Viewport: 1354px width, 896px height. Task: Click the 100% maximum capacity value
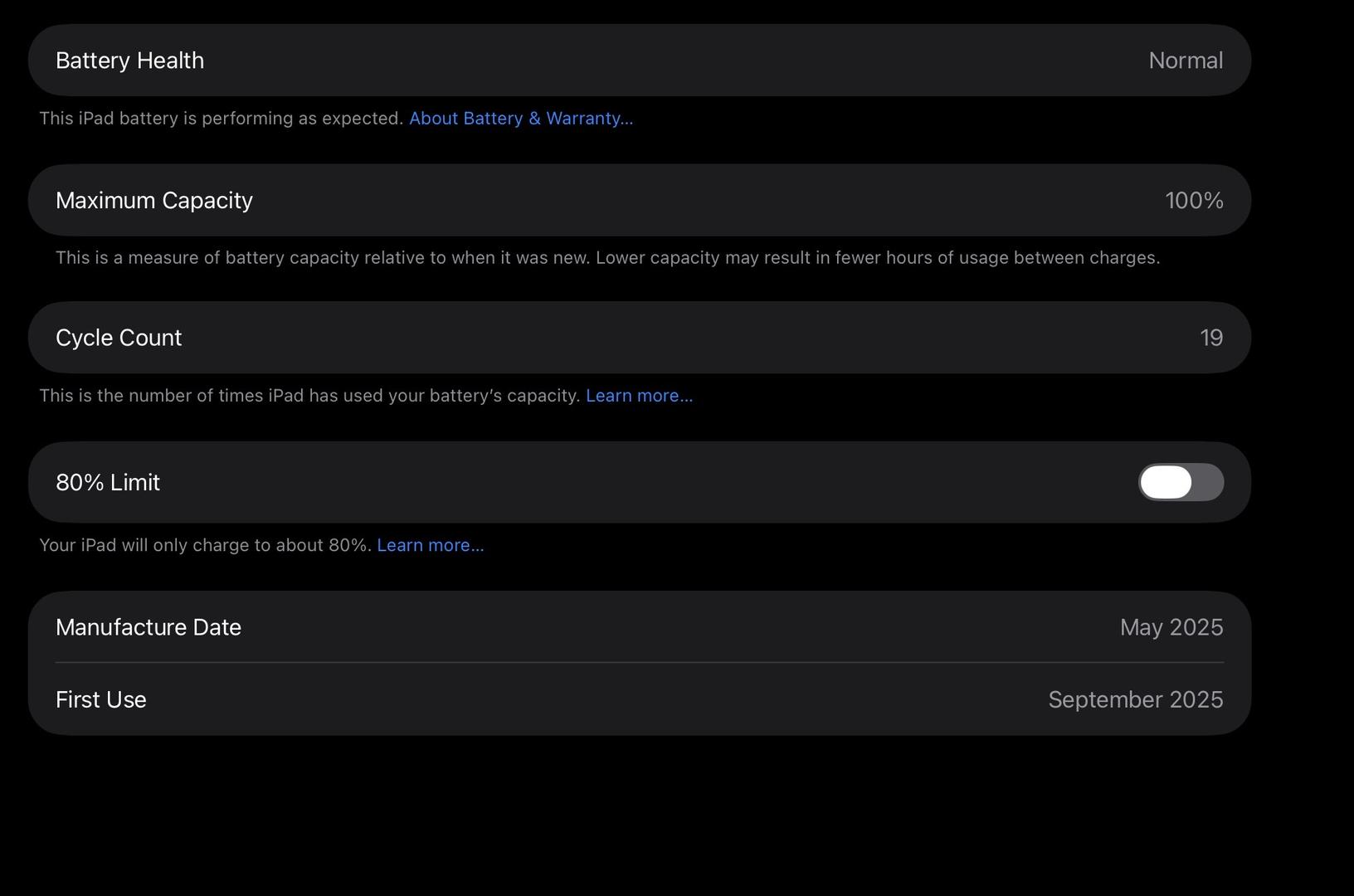click(1193, 200)
